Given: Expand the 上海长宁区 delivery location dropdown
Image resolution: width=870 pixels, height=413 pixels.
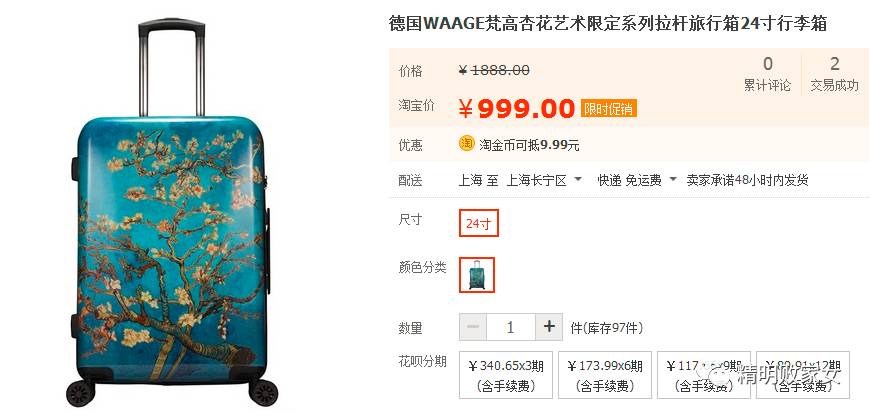Looking at the screenshot, I should pyautogui.click(x=543, y=180).
